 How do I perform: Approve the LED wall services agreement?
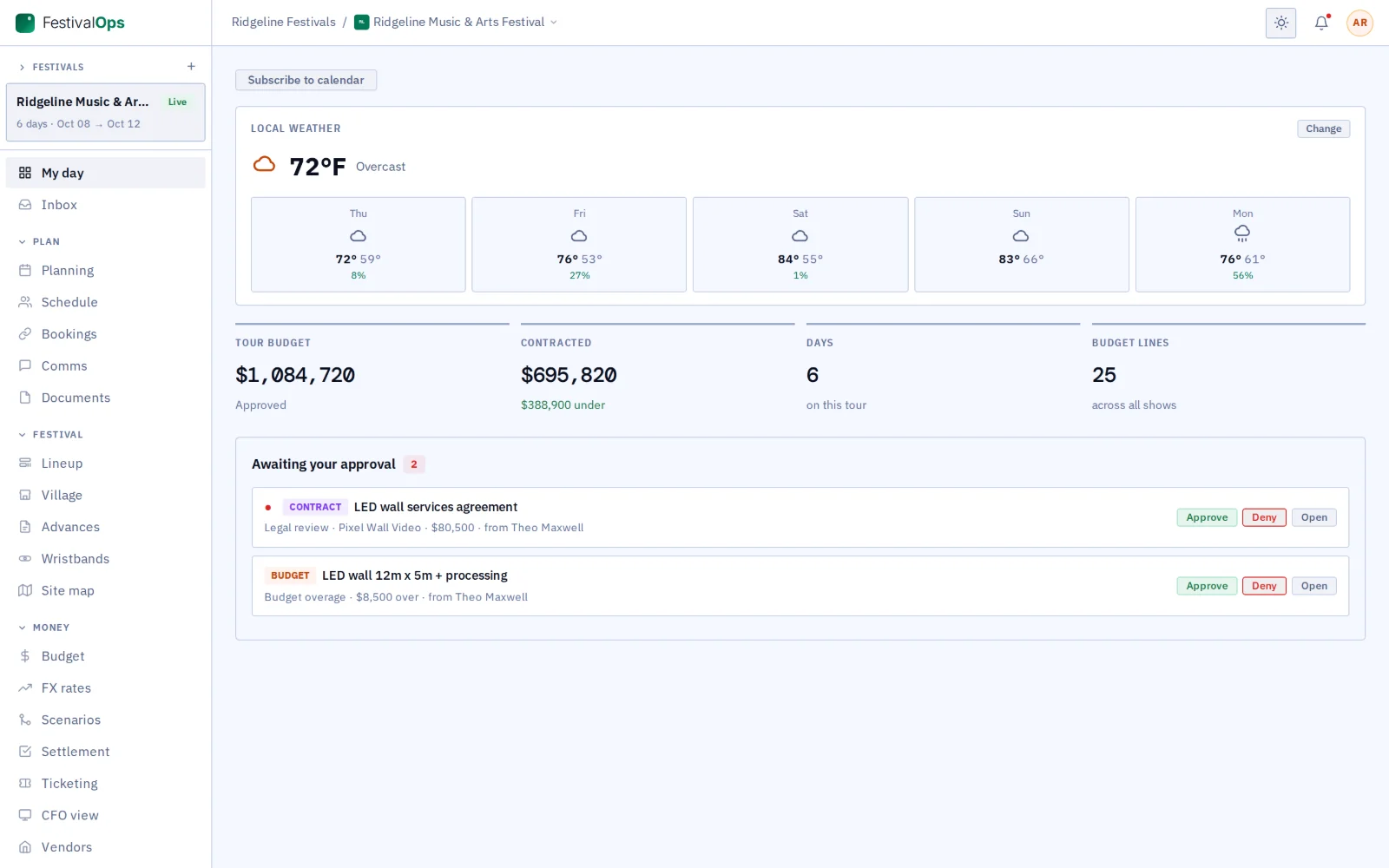(1207, 517)
